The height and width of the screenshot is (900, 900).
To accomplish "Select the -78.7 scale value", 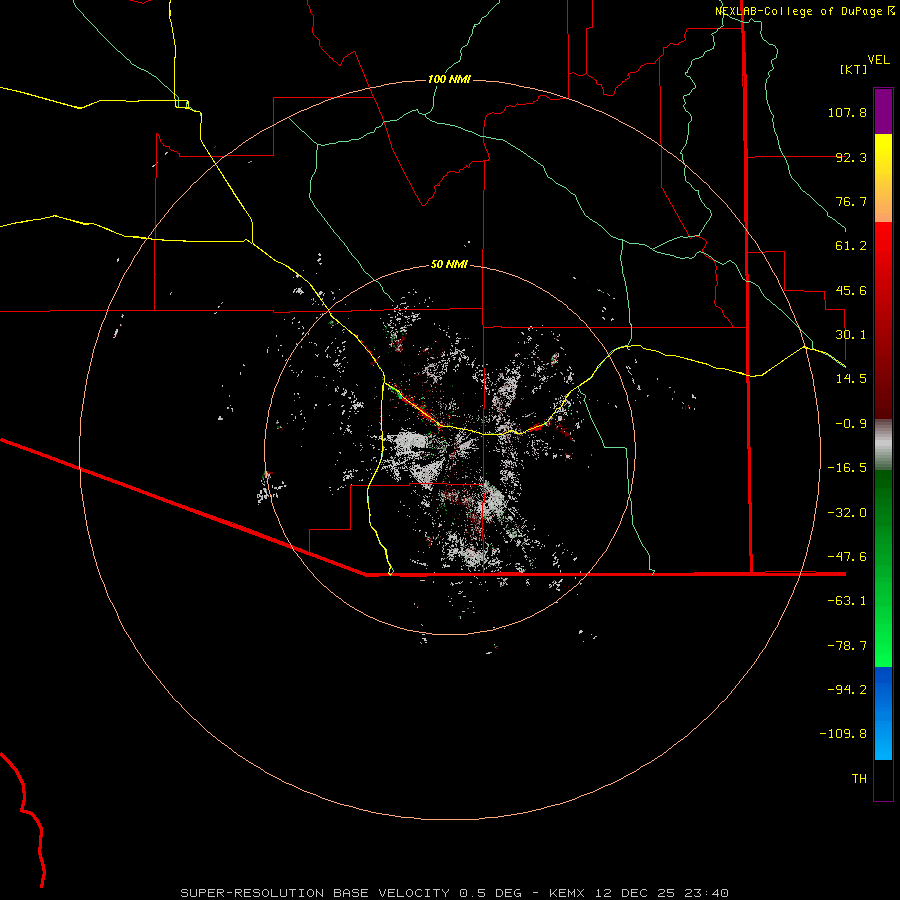I will click(x=847, y=646).
